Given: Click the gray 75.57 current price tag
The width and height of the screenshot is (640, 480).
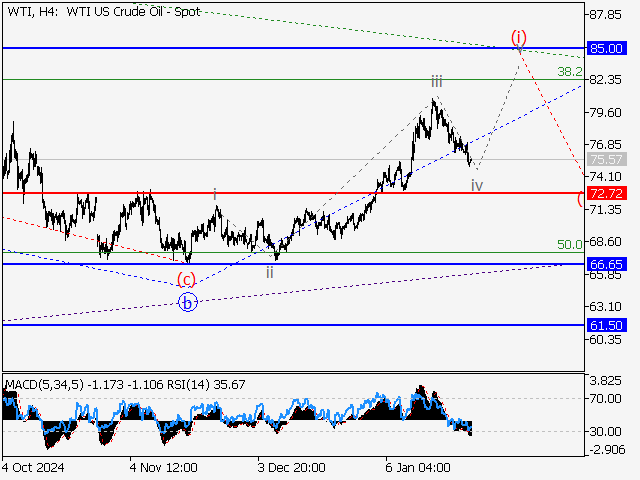Looking at the screenshot, I should (608, 159).
